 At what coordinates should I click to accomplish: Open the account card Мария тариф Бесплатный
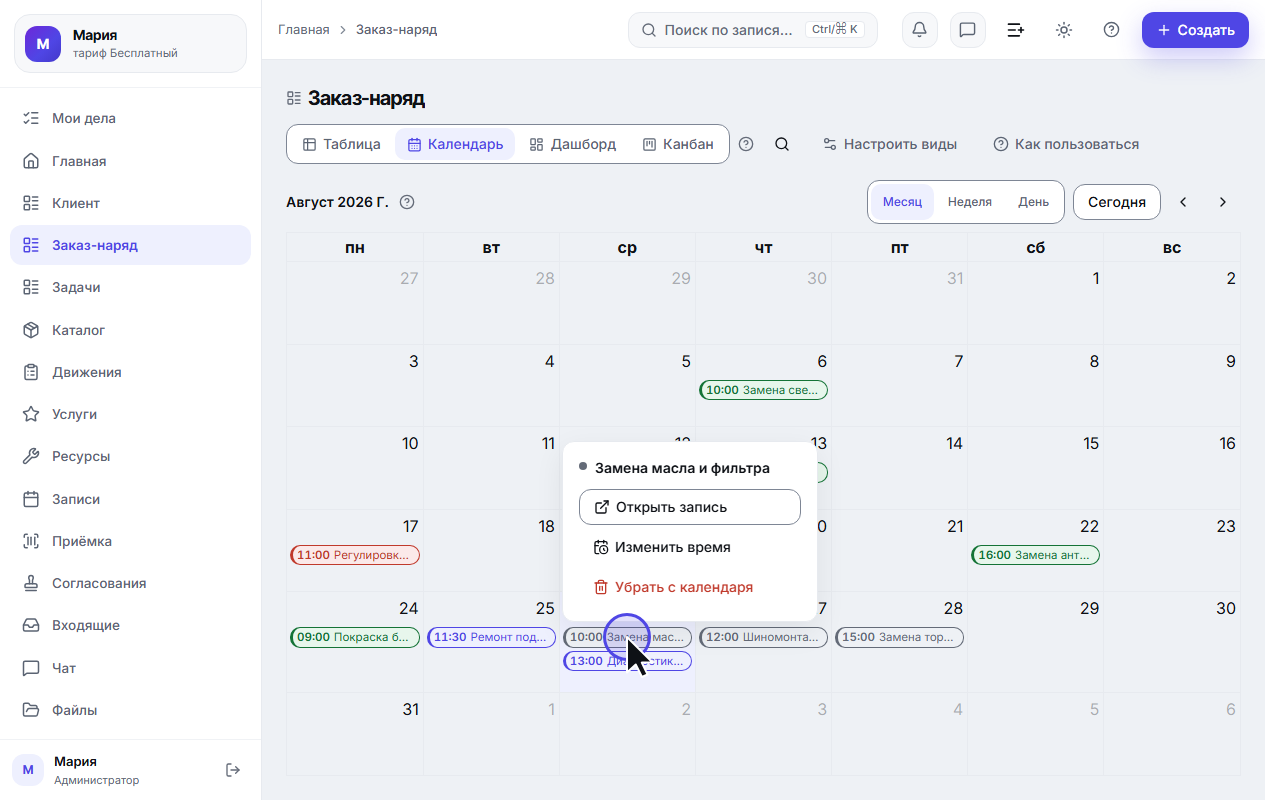tap(130, 43)
